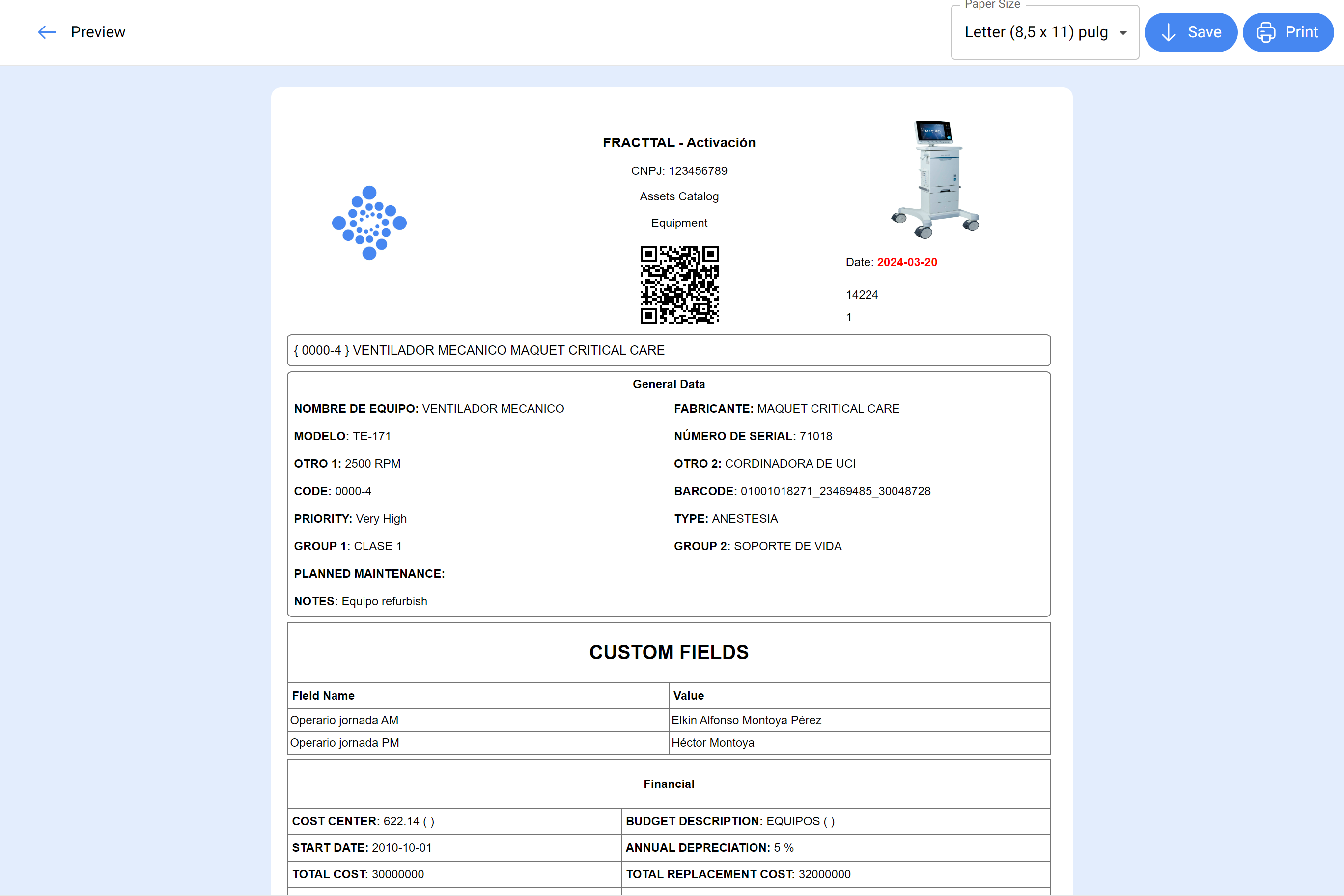Click COST CENTER: 622.14 cell
Screen dimensions: 1344x896
point(454,821)
